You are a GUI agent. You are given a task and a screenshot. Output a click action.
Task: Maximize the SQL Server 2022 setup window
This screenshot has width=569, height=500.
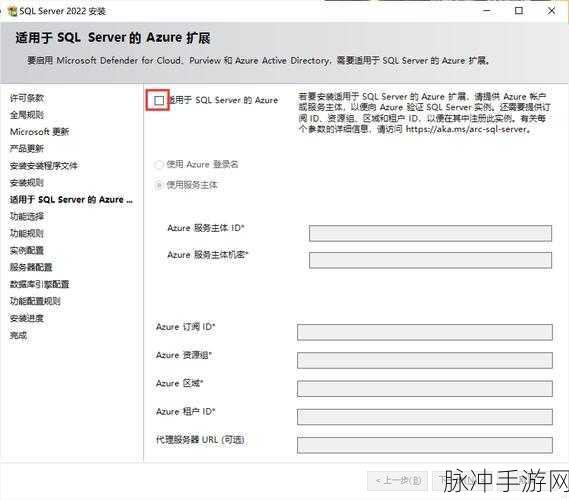(519, 11)
